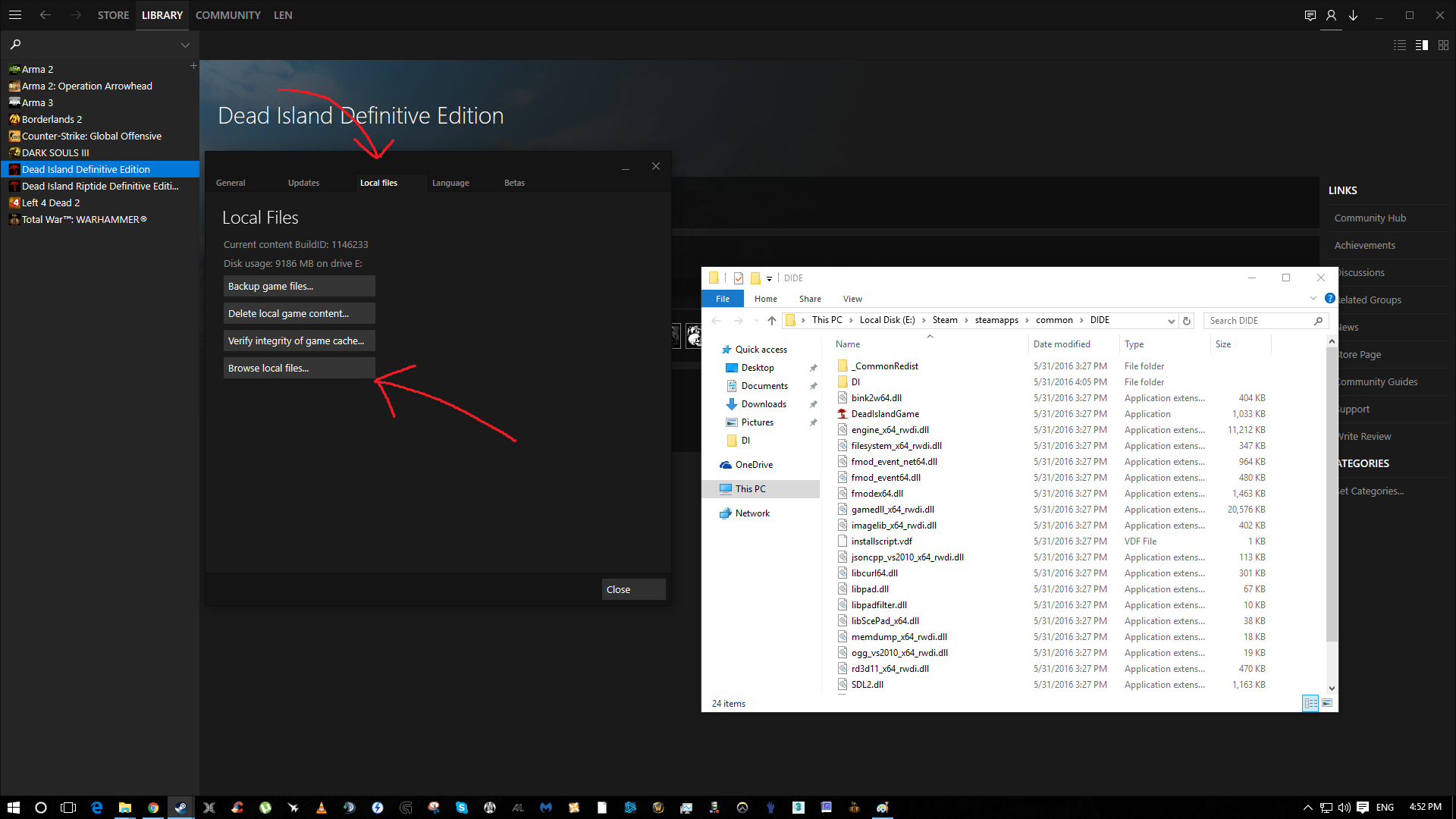Switch library to grid view
Viewport: 1456px width, 819px height.
pos(1443,45)
